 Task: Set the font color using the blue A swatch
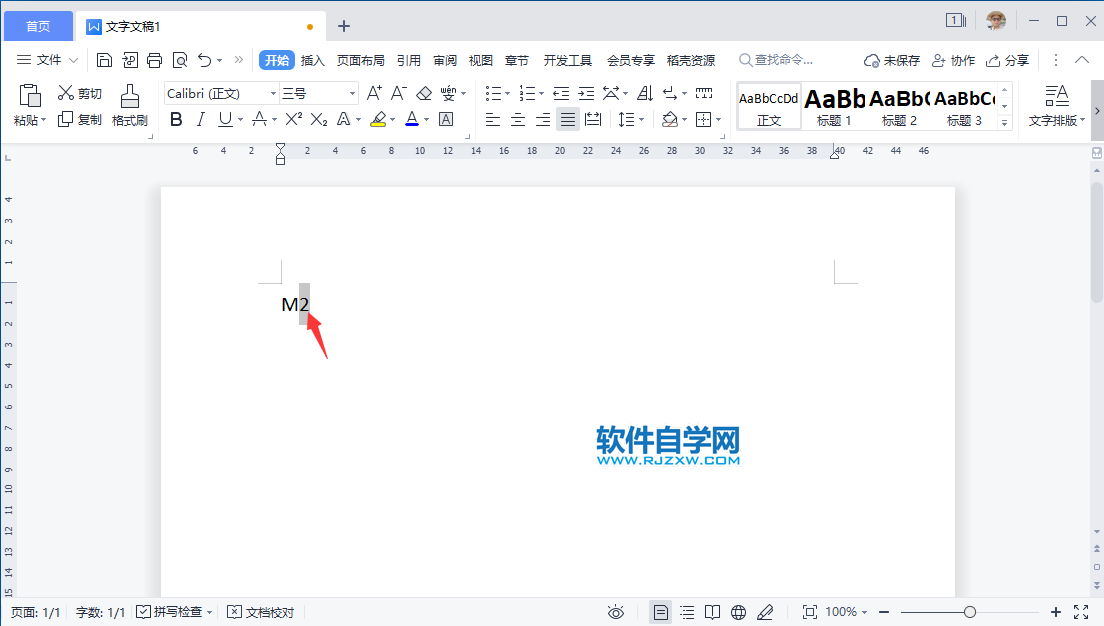[413, 119]
